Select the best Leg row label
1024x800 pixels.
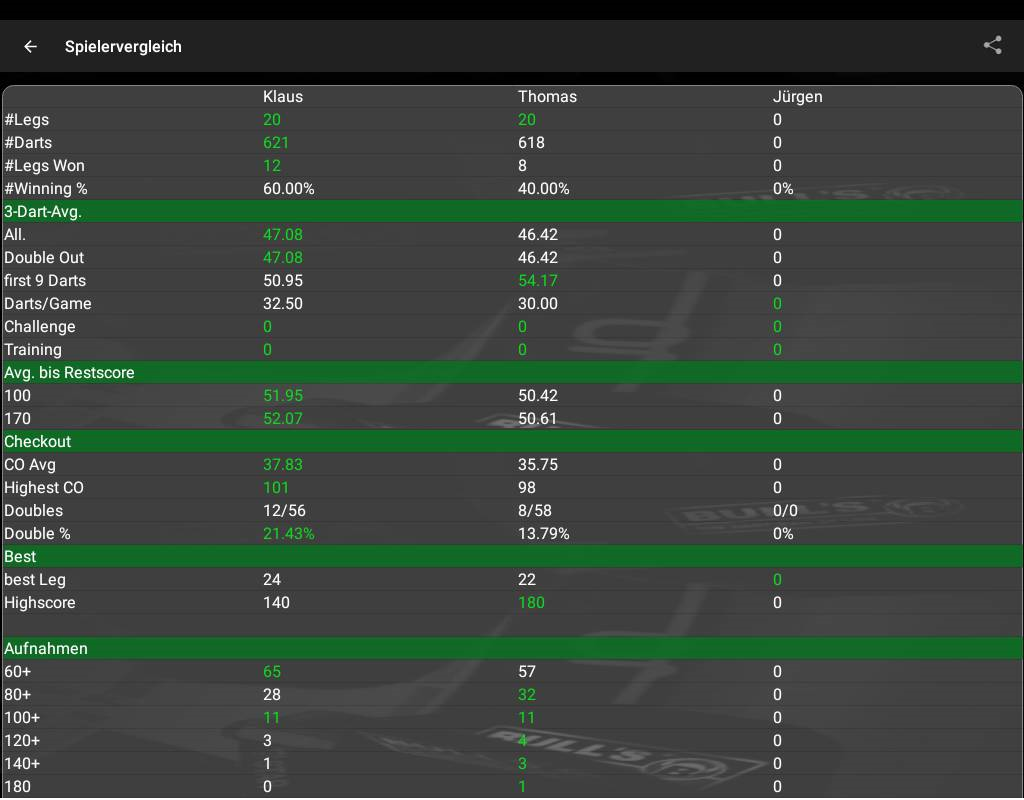tap(35, 579)
